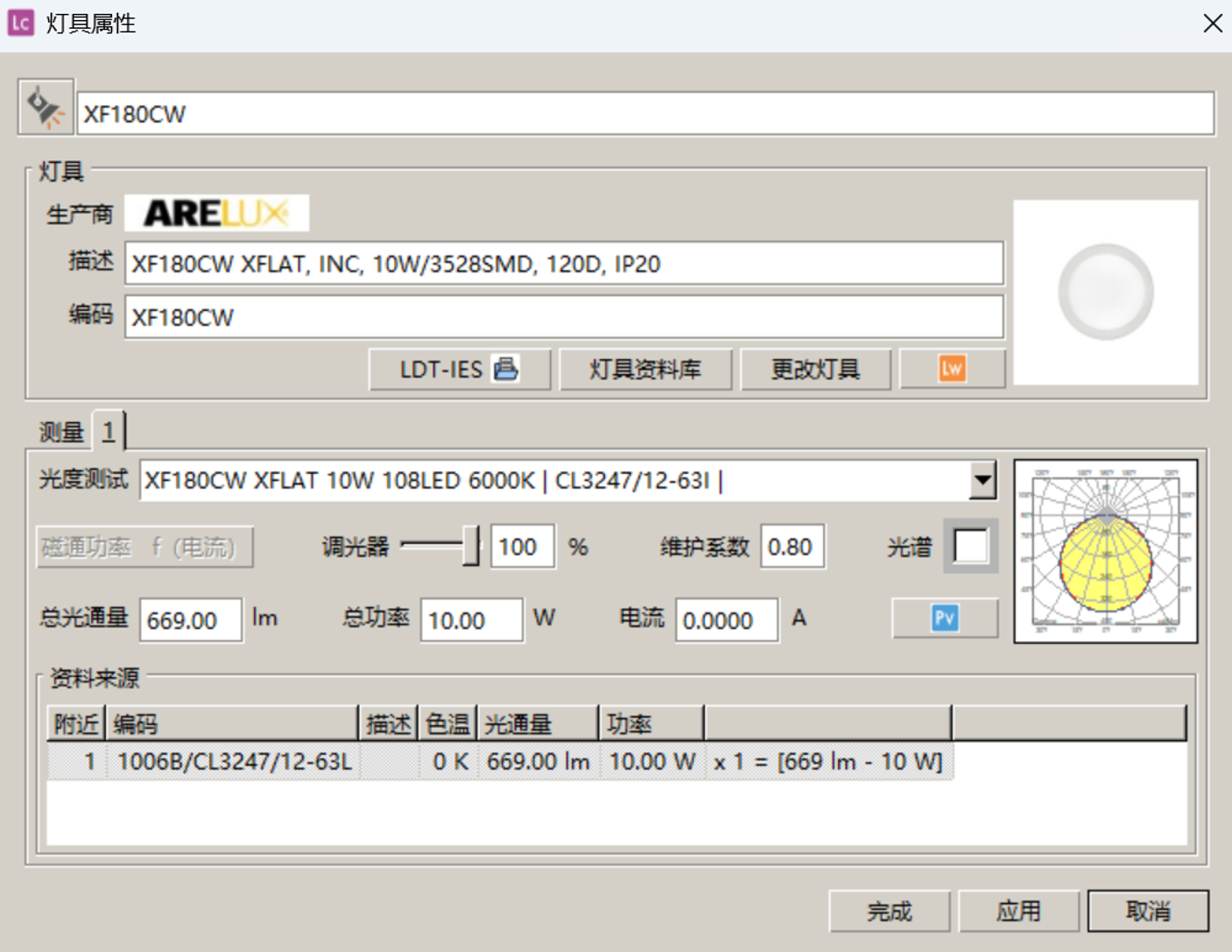This screenshot has height=952, width=1232.
Task: Click the orange Lw button
Action: pos(952,369)
